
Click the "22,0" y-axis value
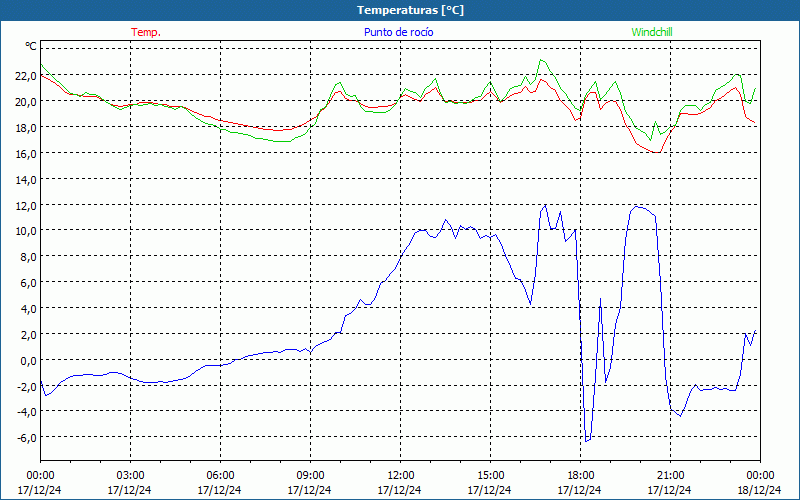pyautogui.click(x=26, y=76)
